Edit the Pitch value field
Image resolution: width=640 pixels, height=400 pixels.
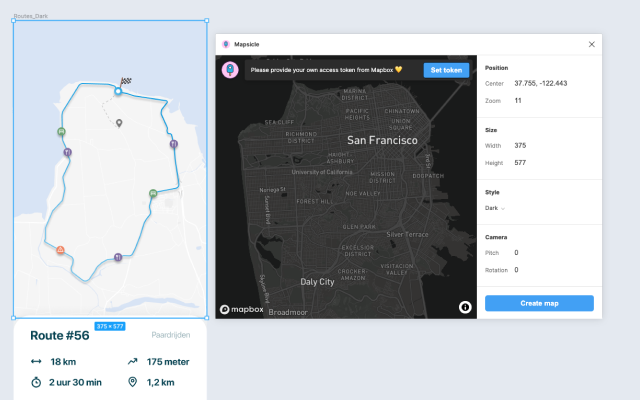[516, 253]
